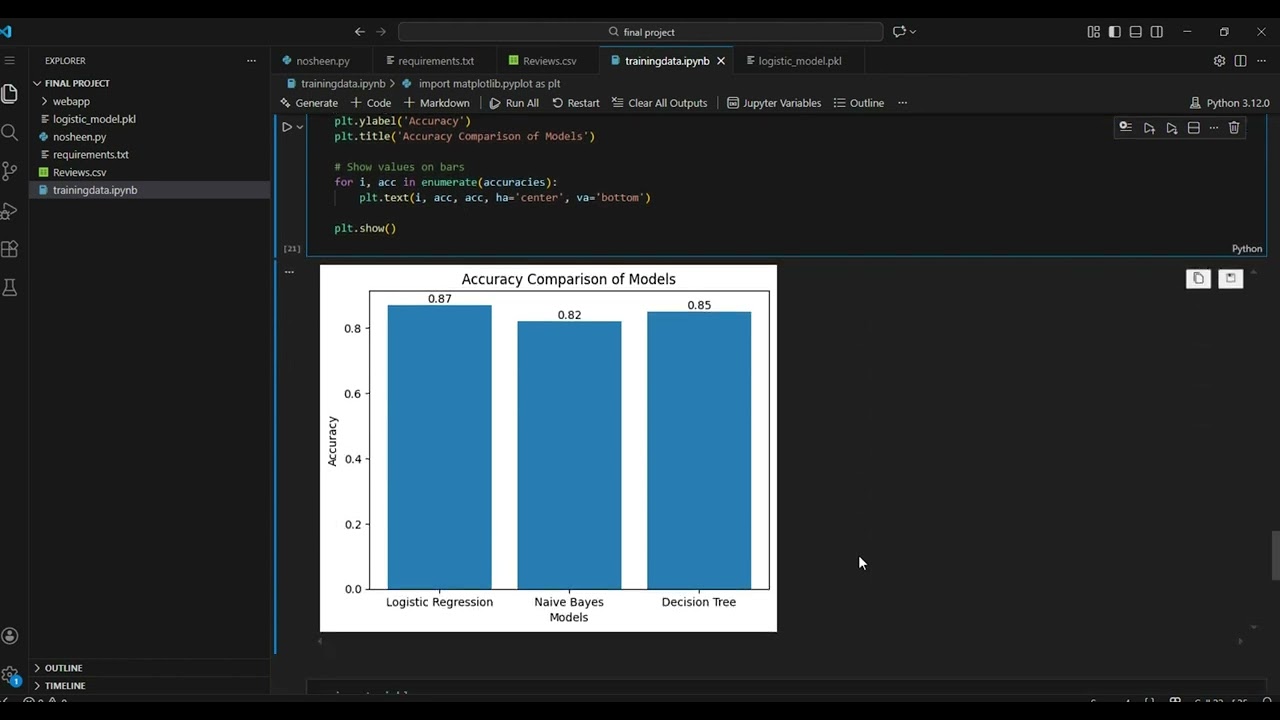Open the Accounts icon in activity bar

tap(10, 636)
